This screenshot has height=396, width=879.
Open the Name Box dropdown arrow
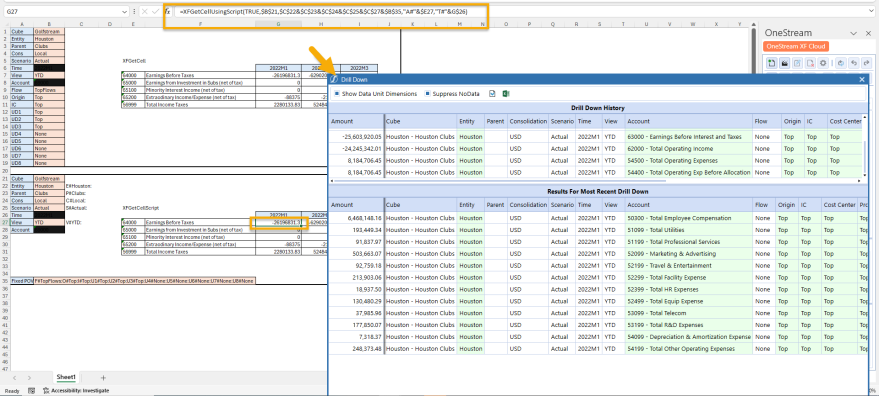[124, 11]
